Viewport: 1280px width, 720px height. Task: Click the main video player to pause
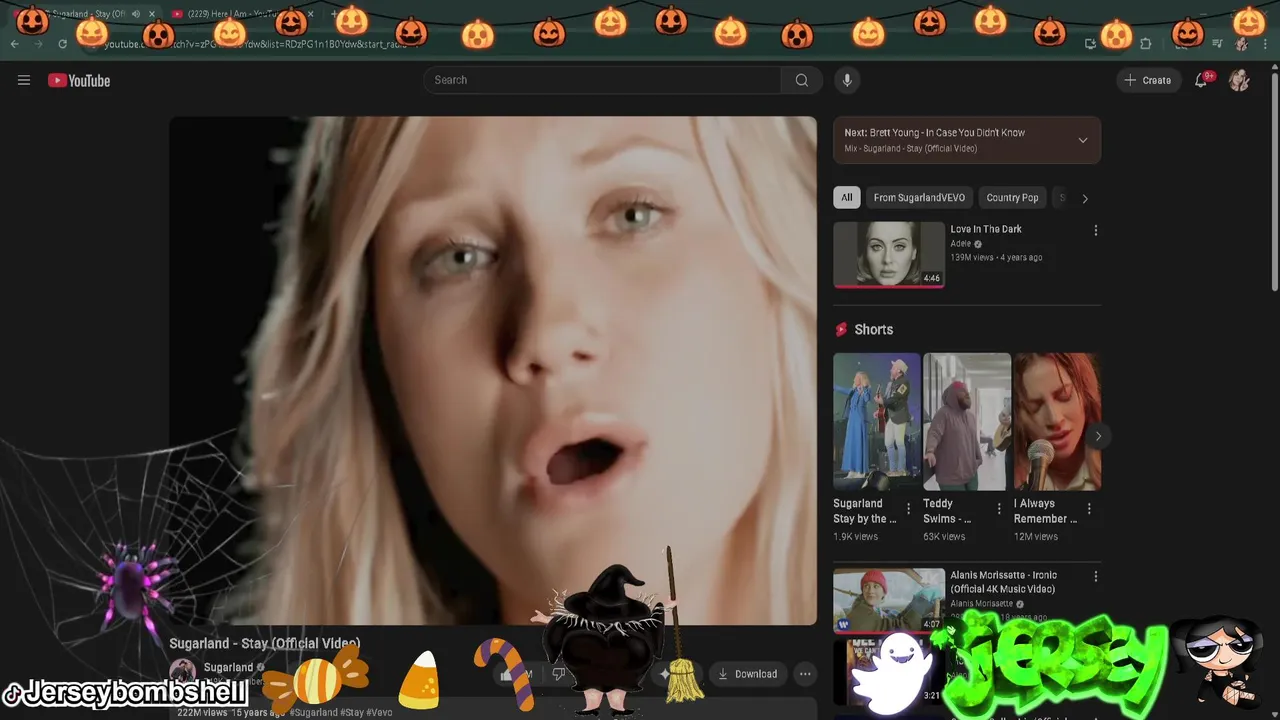click(493, 370)
